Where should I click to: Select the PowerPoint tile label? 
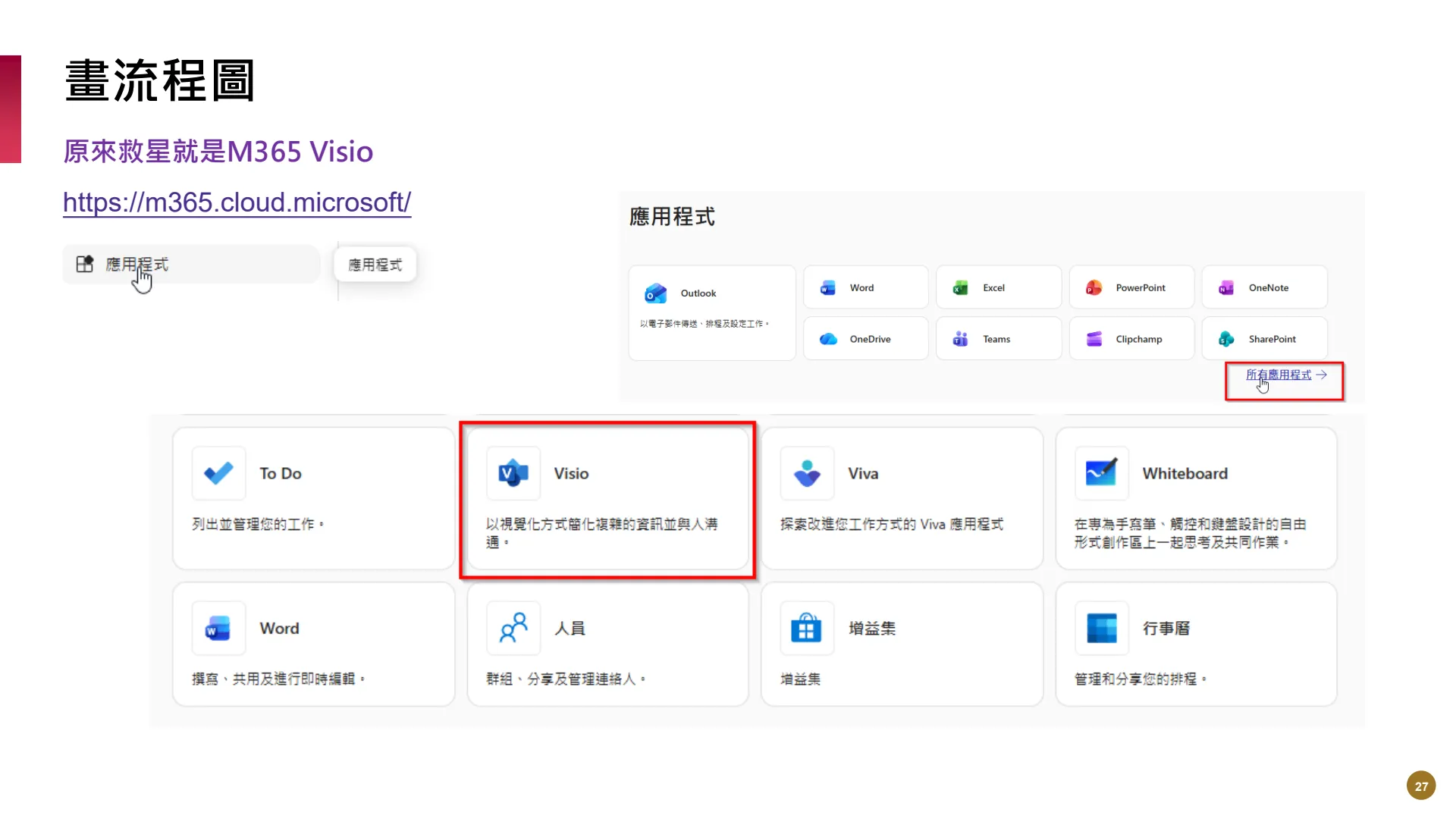[x=1141, y=288]
